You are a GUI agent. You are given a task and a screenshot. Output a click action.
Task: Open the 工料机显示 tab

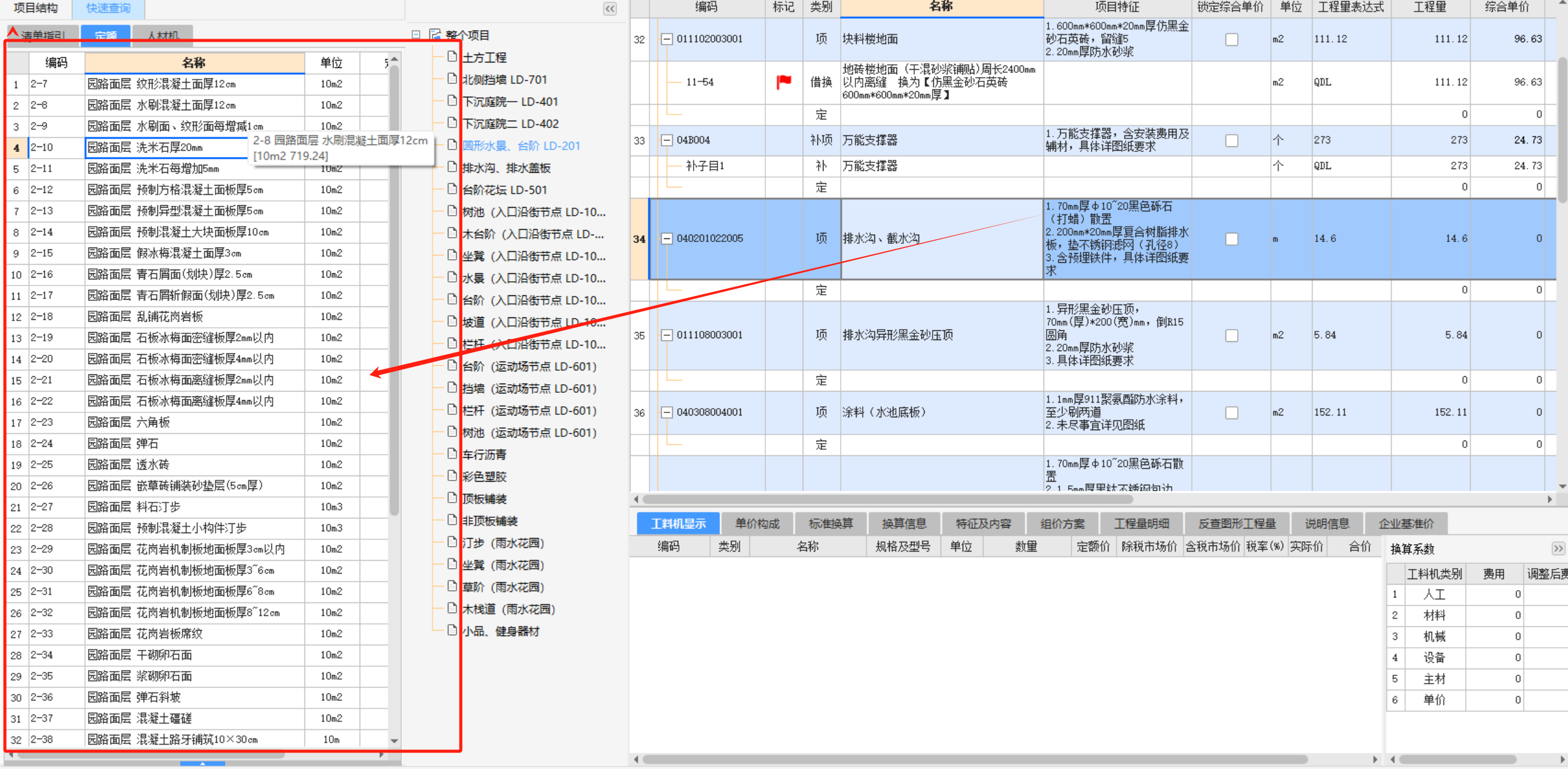click(x=678, y=523)
